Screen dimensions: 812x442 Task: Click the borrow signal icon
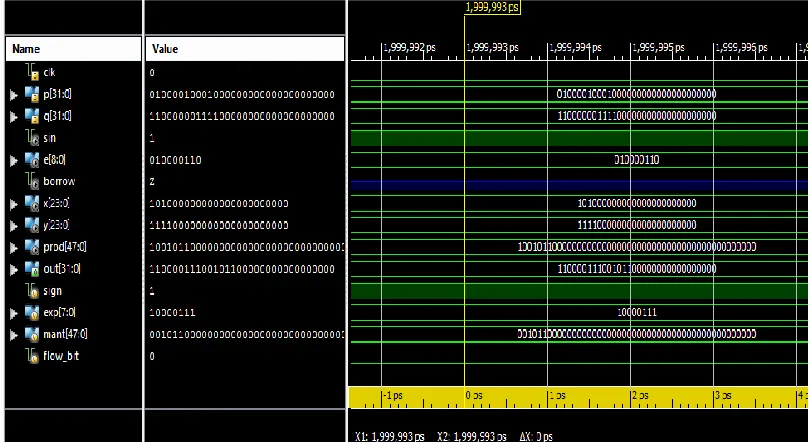[x=32, y=182]
